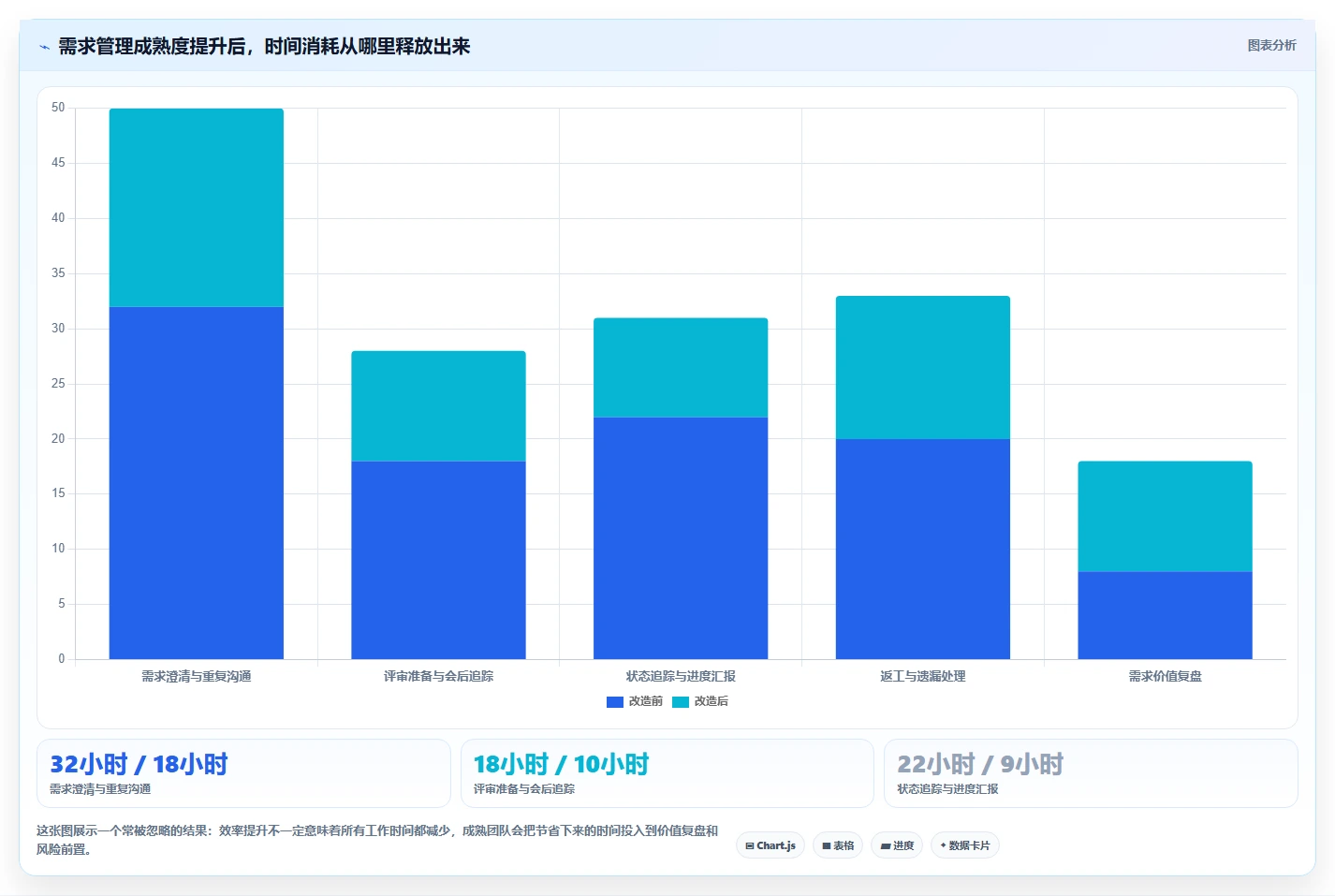Click the cyan 改造后 bar for 需求澄清与重复沟通

[x=197, y=208]
